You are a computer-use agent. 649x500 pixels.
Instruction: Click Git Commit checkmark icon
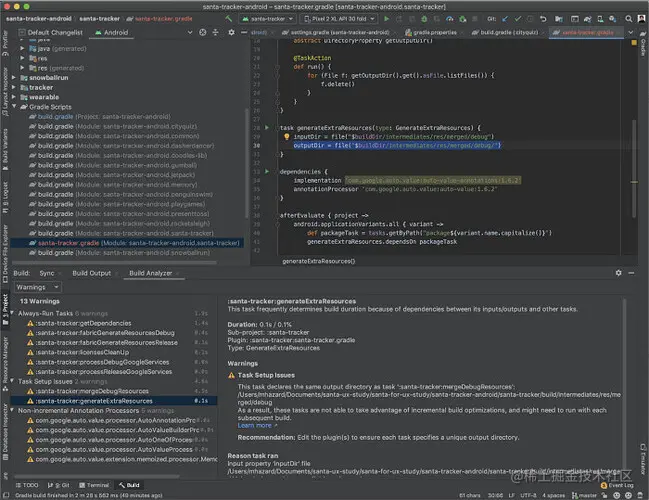(517, 19)
